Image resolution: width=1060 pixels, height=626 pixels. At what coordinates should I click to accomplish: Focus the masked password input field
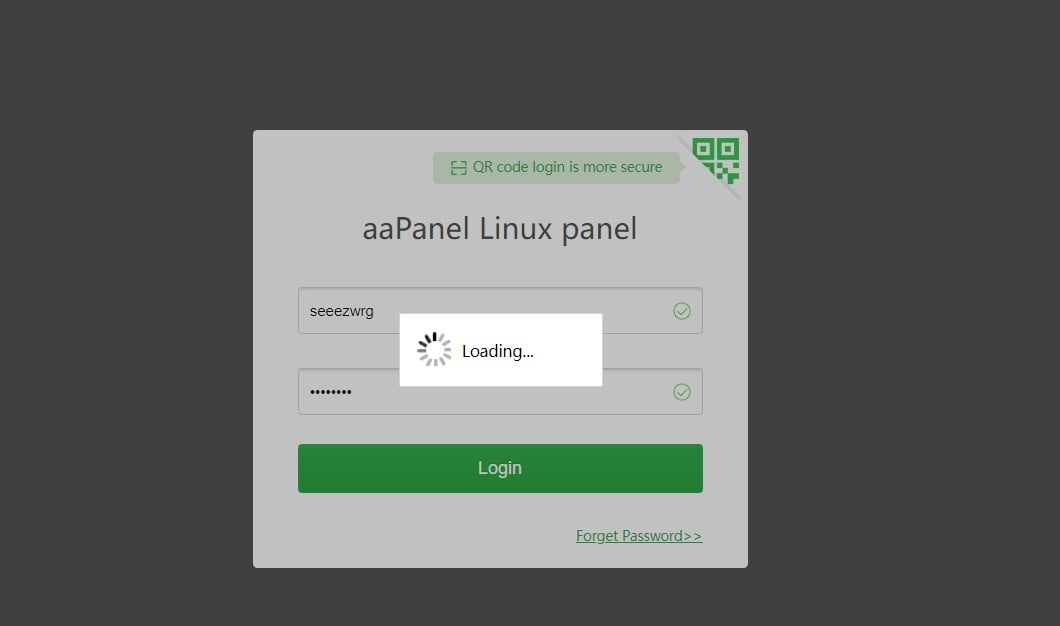[x=500, y=392]
